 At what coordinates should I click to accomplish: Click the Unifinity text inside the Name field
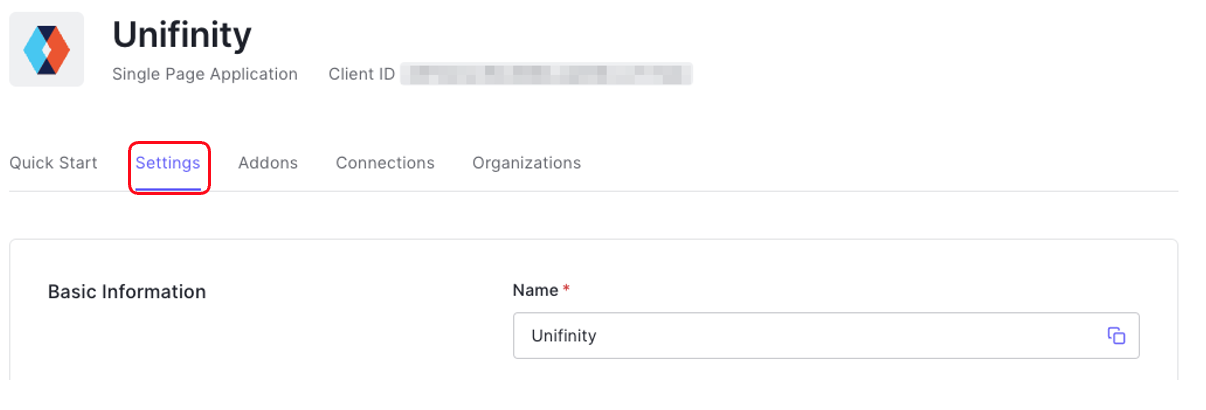(564, 336)
